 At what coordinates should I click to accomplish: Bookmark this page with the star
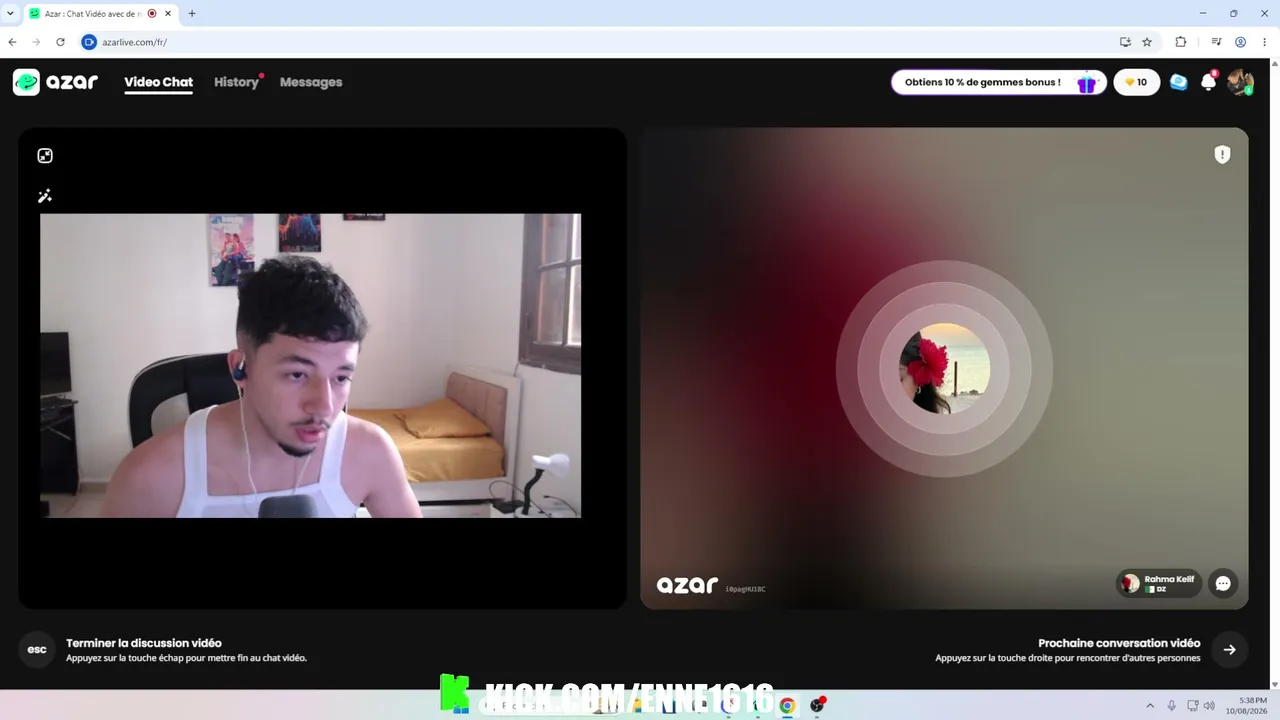(1147, 42)
